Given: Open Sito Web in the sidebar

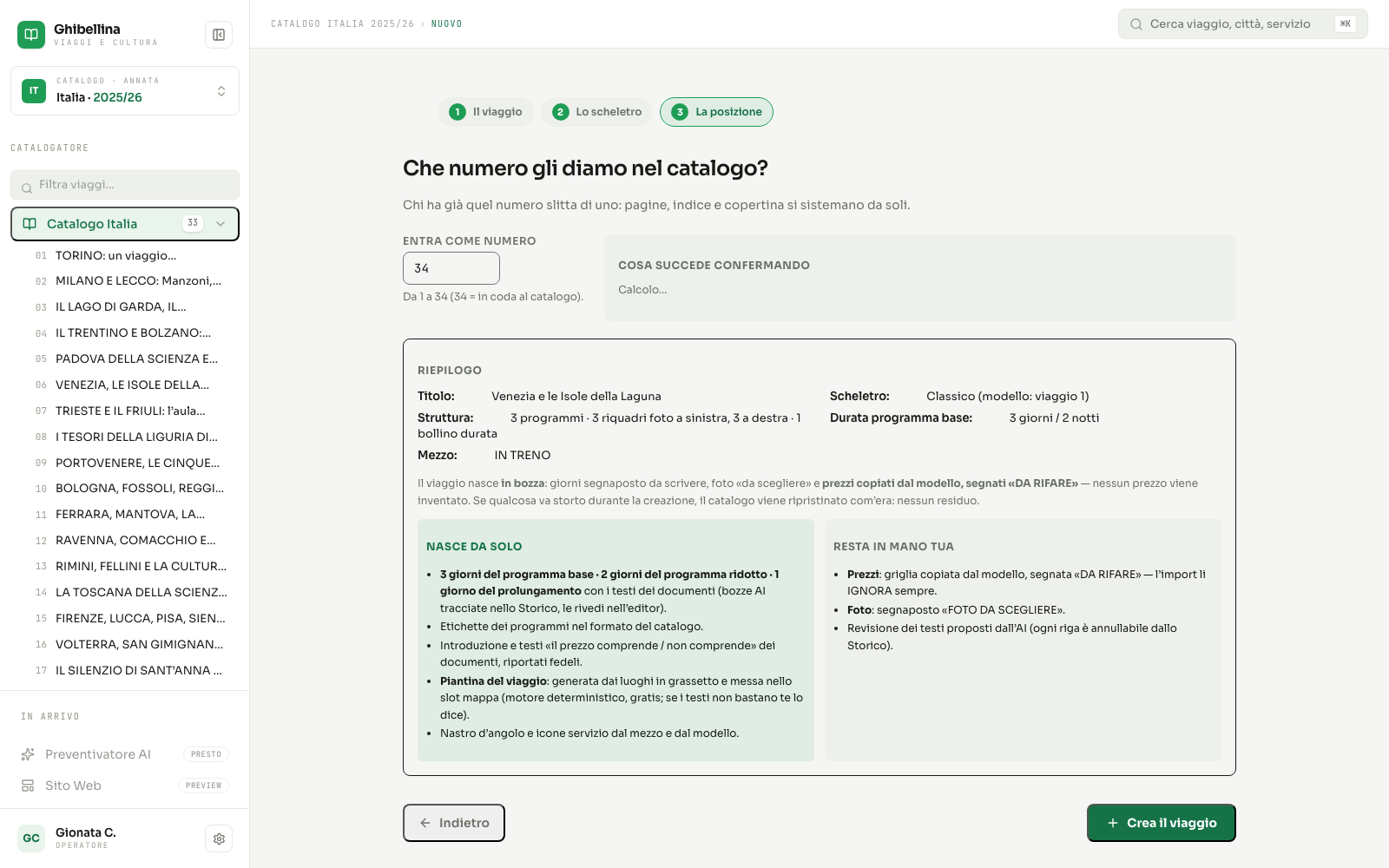Looking at the screenshot, I should tap(125, 786).
